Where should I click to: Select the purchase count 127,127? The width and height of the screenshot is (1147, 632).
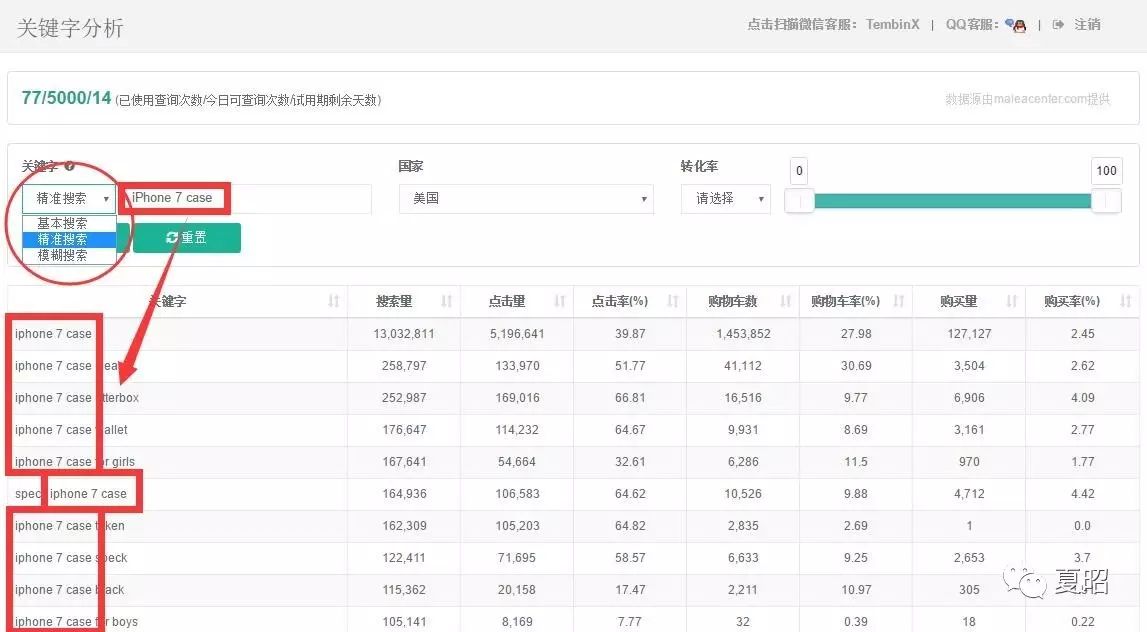click(969, 334)
